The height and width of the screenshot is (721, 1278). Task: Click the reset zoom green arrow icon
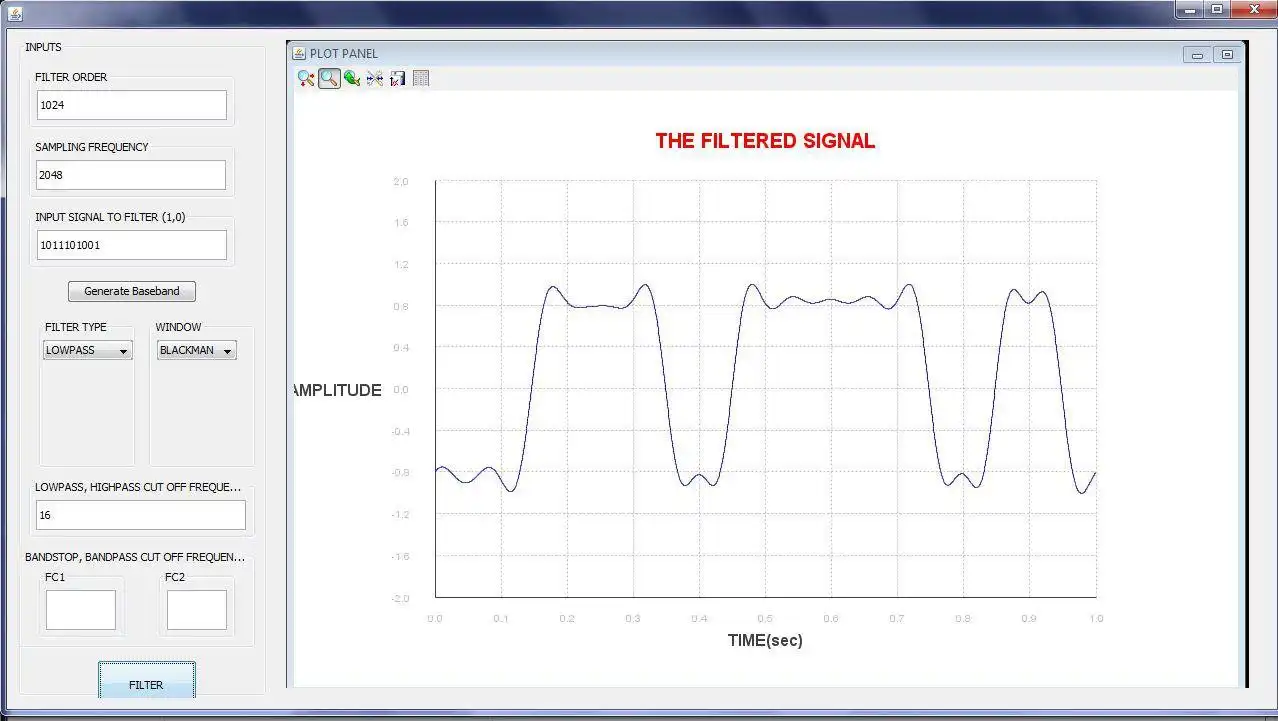click(352, 78)
